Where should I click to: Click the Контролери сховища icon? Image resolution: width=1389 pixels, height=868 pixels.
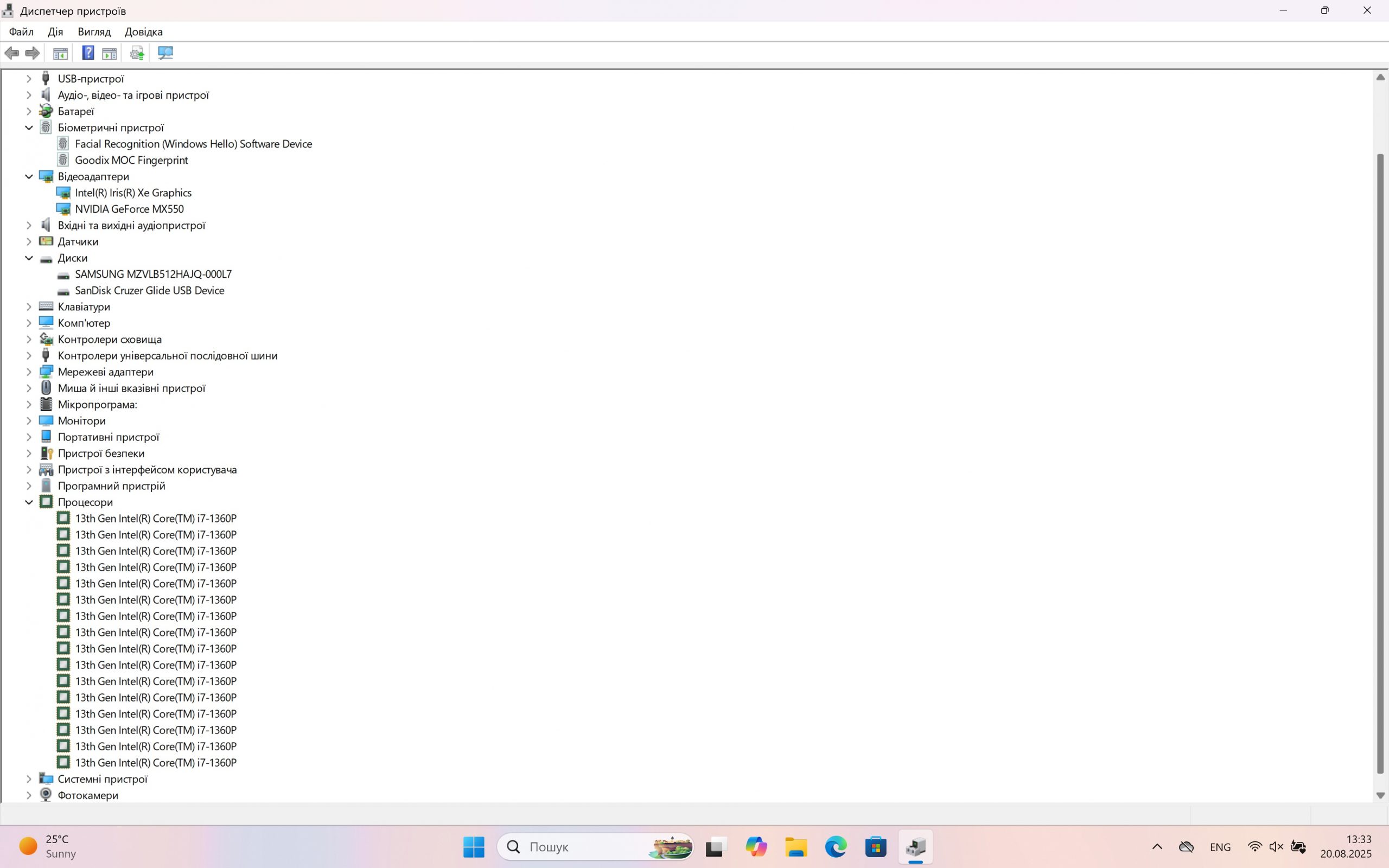pyautogui.click(x=46, y=339)
